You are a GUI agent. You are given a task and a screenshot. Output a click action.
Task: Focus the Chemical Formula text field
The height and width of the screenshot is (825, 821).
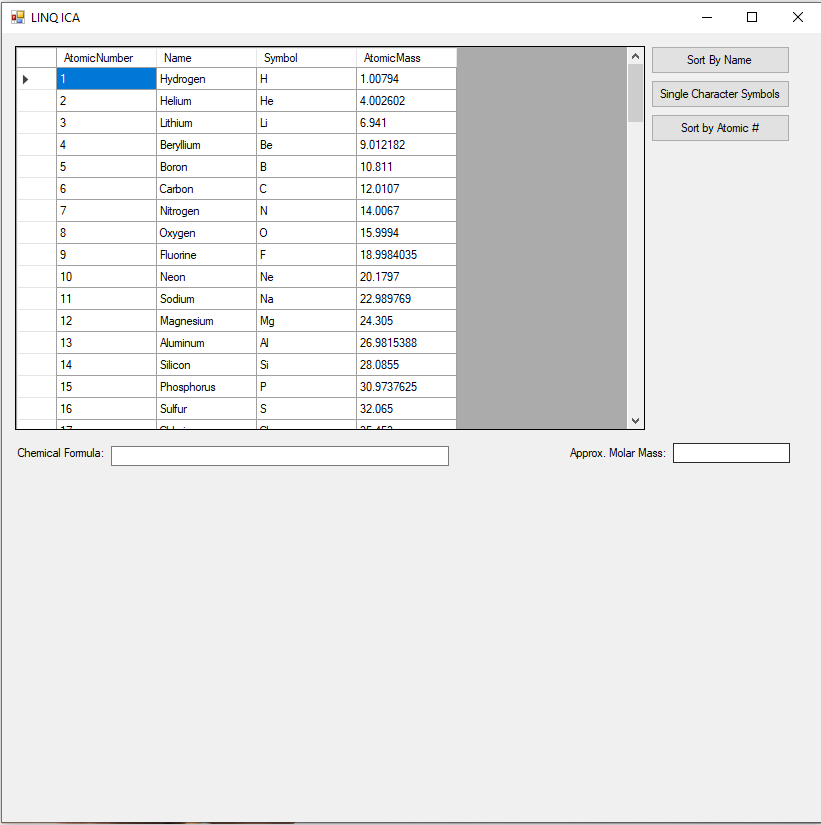tap(279, 456)
